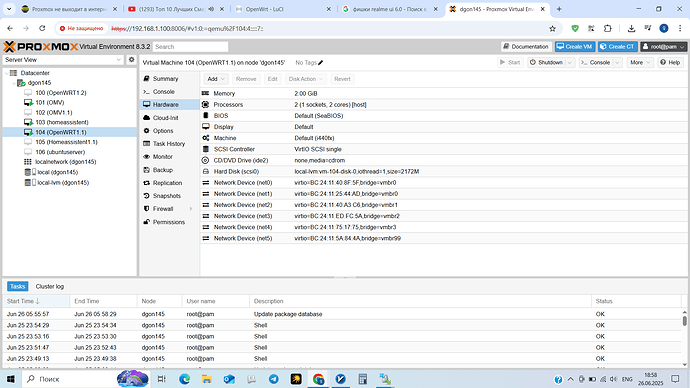Open the Summary section

click(x=169, y=79)
